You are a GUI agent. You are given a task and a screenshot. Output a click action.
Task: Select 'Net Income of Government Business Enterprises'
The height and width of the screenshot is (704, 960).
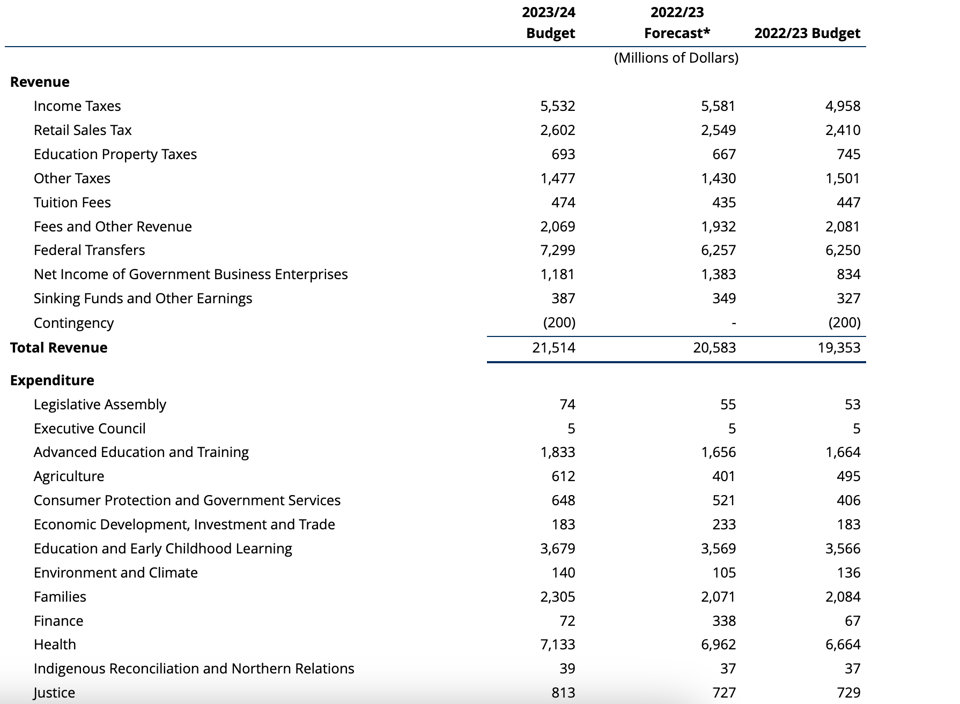(x=190, y=274)
